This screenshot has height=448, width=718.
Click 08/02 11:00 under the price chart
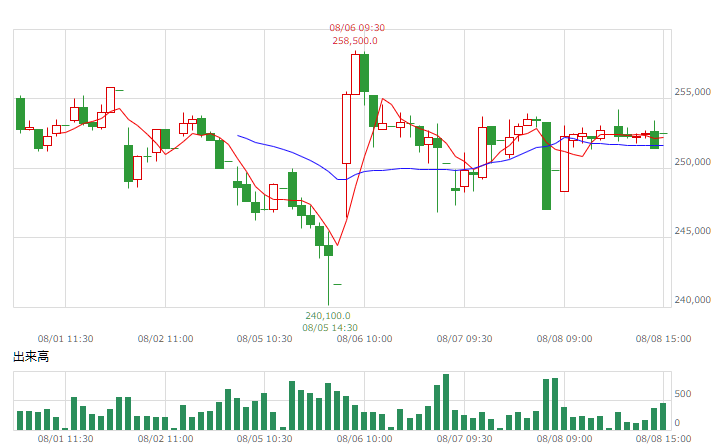(165, 339)
